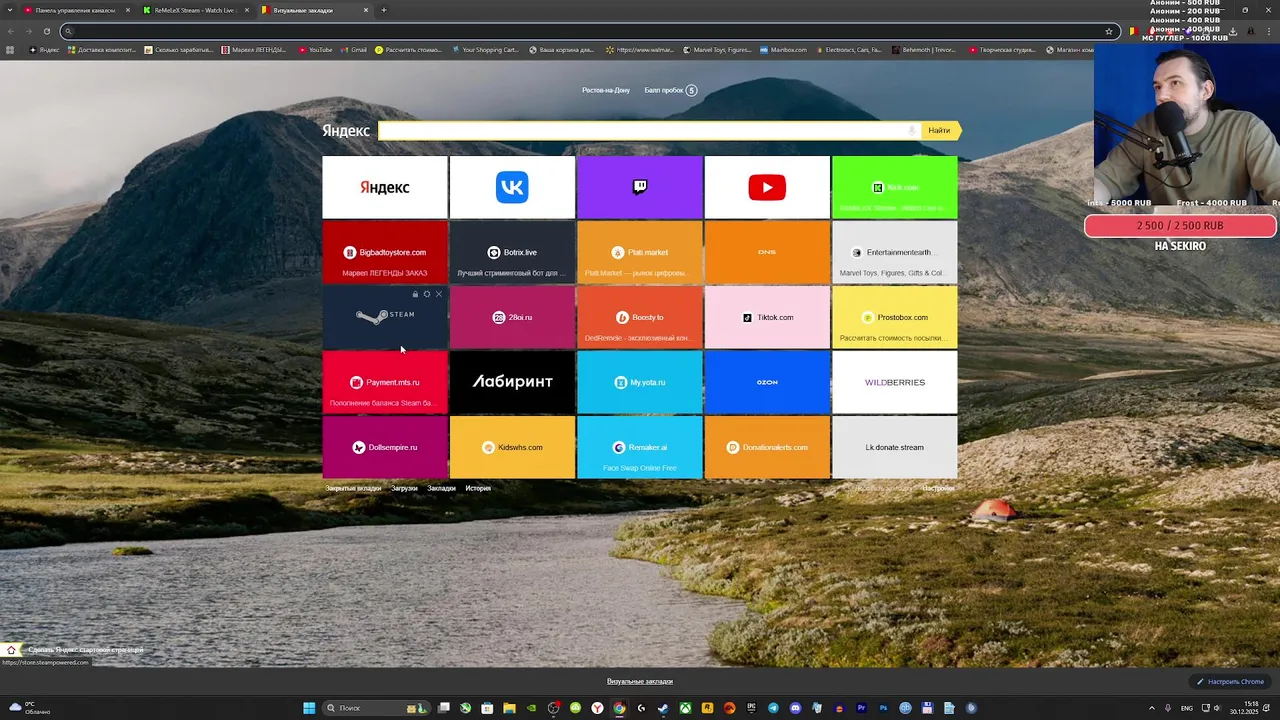Open the Botrix.live tile

click(x=512, y=252)
